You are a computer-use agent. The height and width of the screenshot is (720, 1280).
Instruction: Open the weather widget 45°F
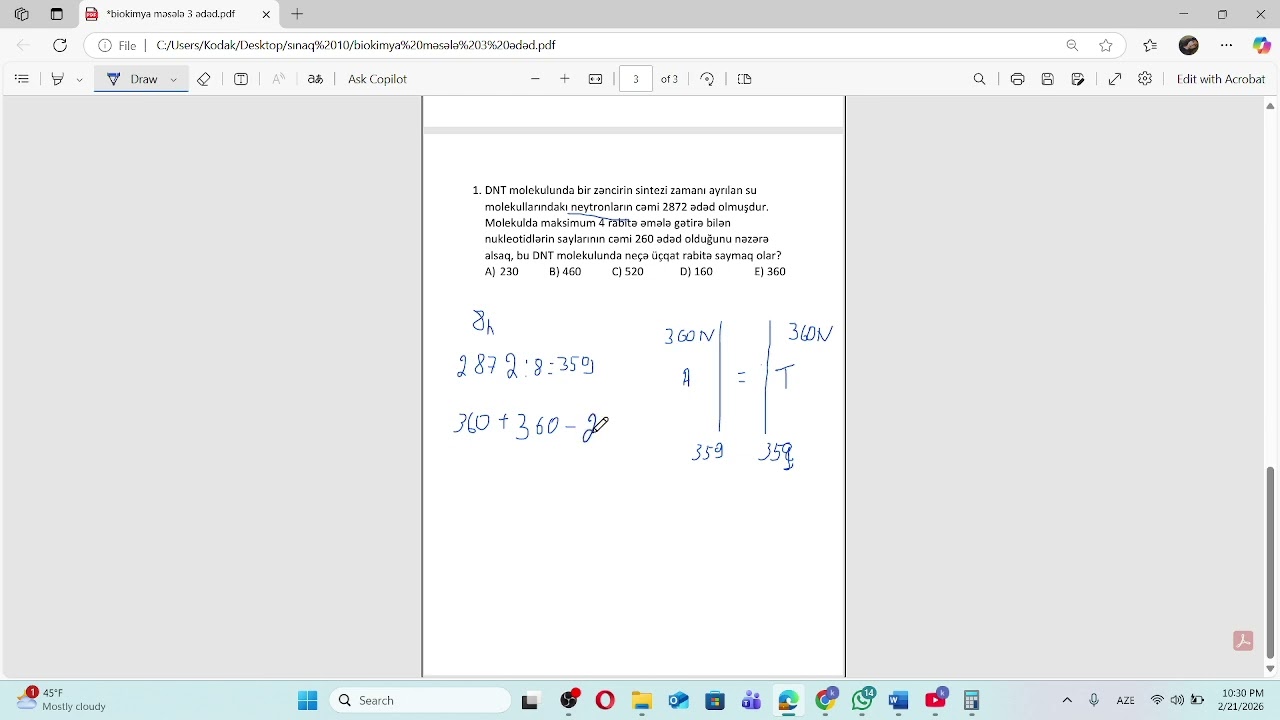click(62, 699)
